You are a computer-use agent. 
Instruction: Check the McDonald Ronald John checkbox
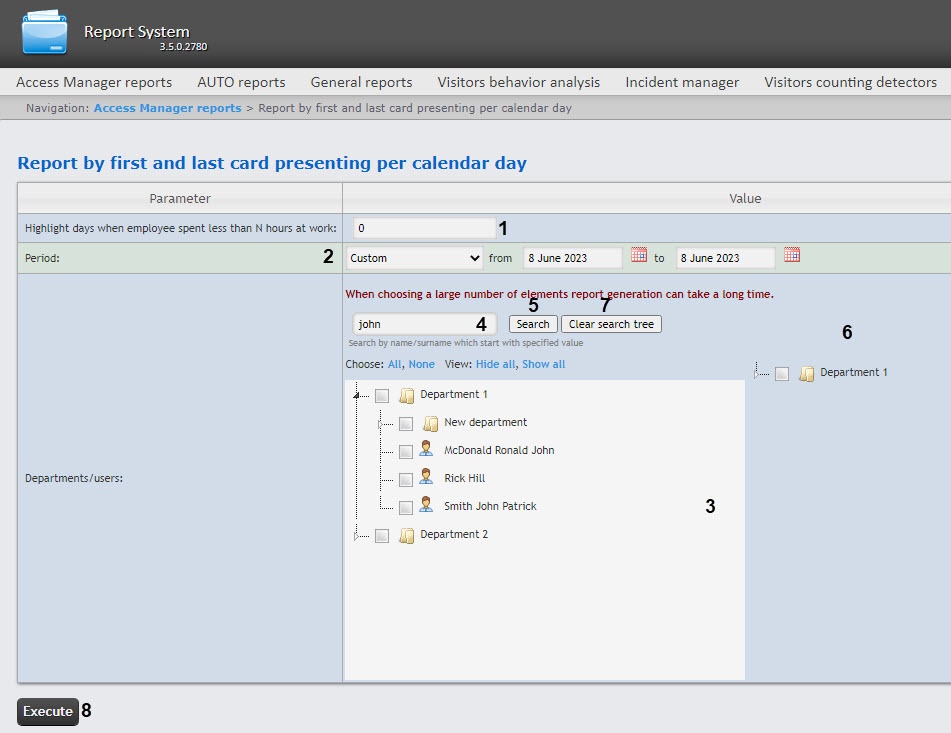(x=405, y=452)
